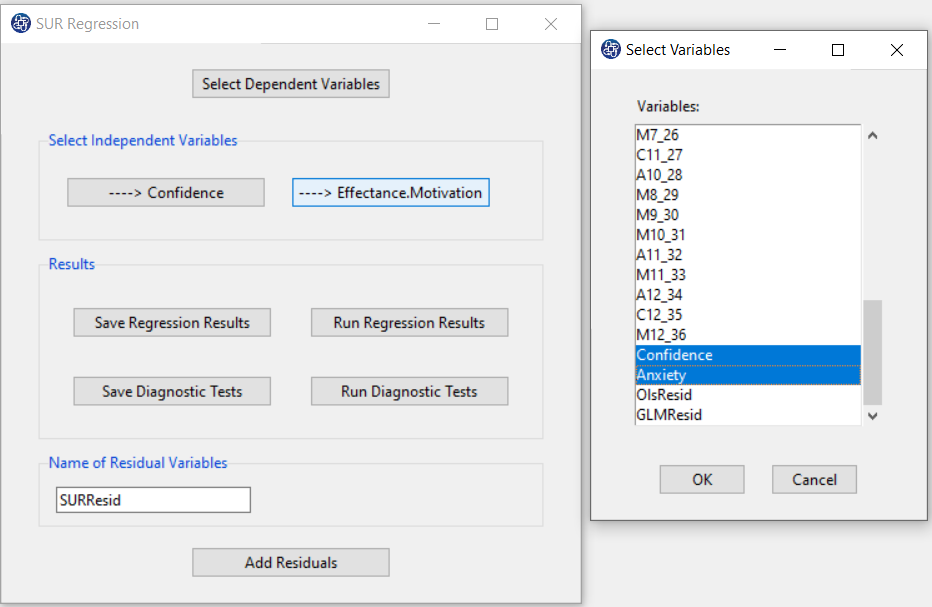The height and width of the screenshot is (607, 932).
Task: Choose M12_36 from the variables list
Action: click(x=748, y=335)
